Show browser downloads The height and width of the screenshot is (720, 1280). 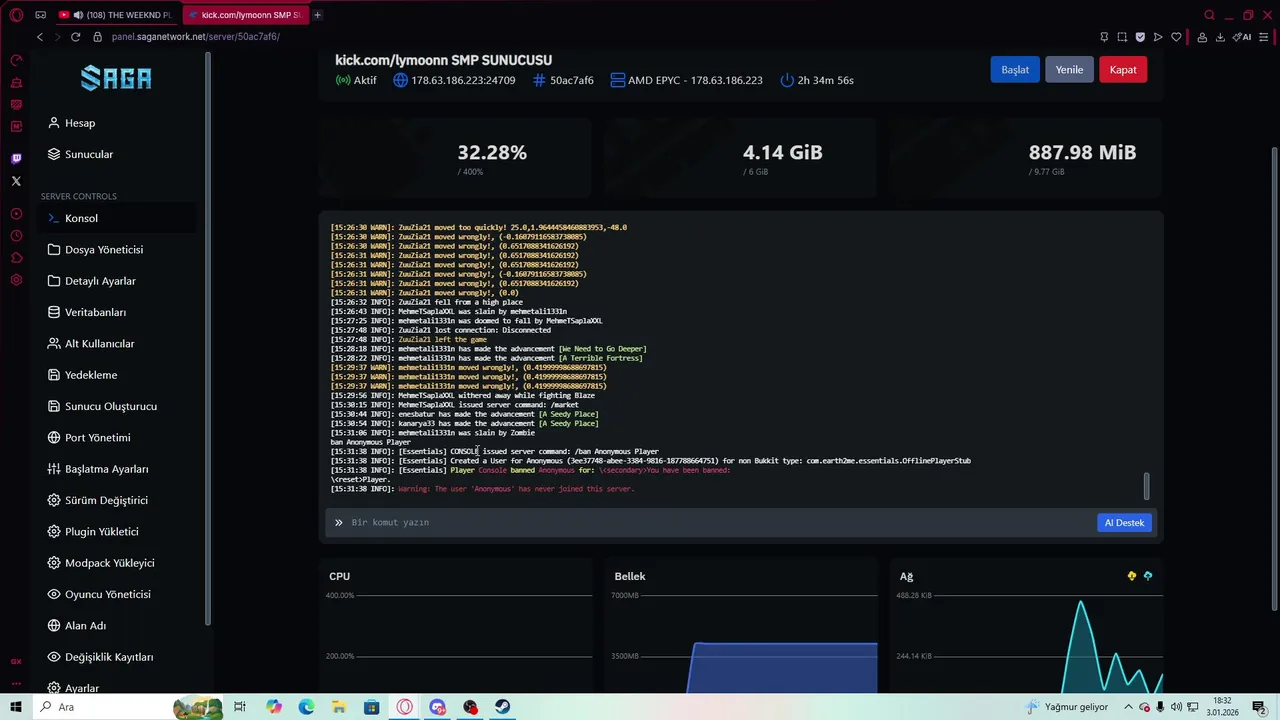(x=1221, y=37)
